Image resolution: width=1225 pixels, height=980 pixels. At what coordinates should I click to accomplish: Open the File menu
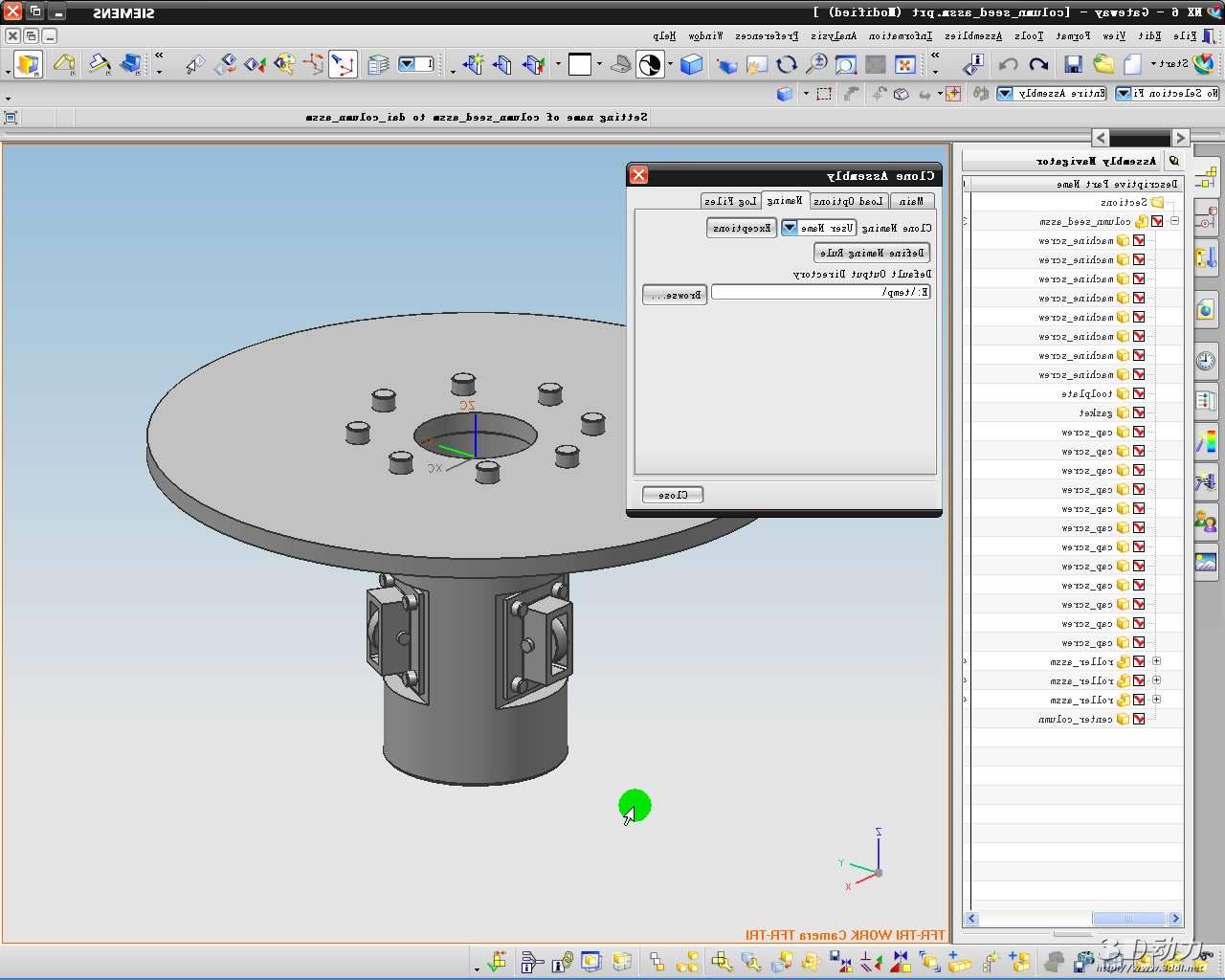pyautogui.click(x=1185, y=36)
